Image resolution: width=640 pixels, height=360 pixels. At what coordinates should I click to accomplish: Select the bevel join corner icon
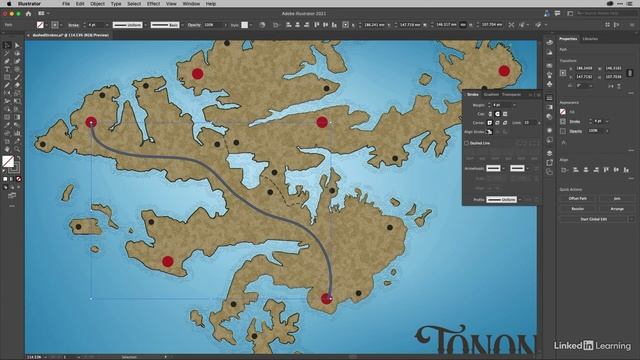click(505, 123)
